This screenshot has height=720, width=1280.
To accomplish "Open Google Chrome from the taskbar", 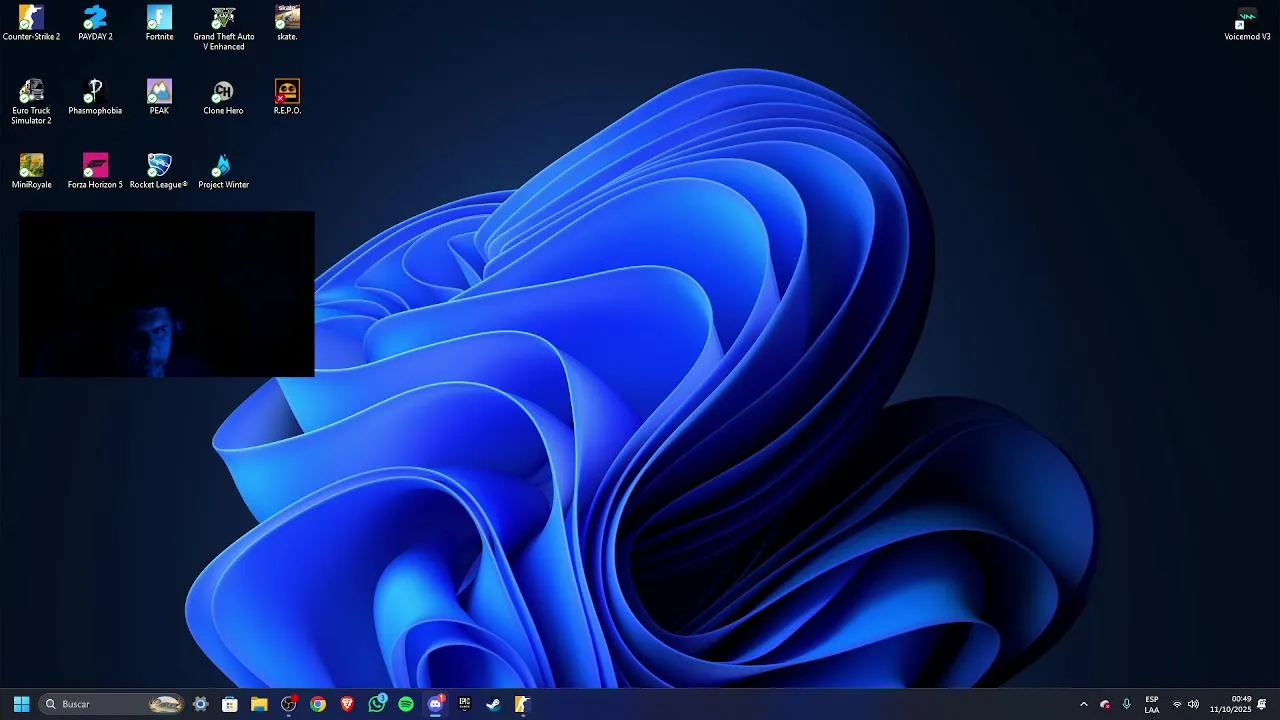I will click(318, 704).
